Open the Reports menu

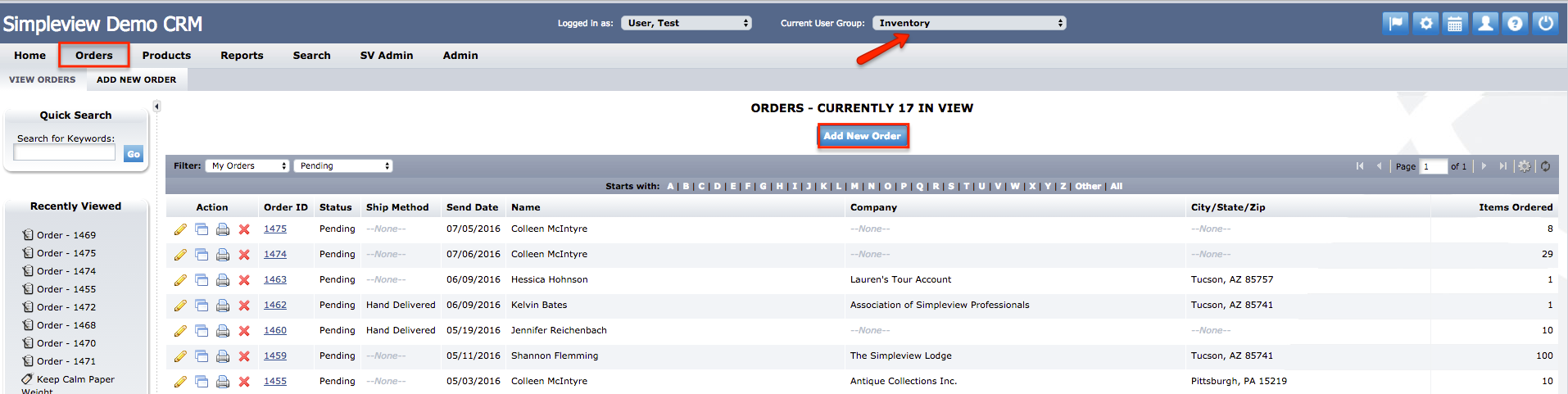coord(242,55)
